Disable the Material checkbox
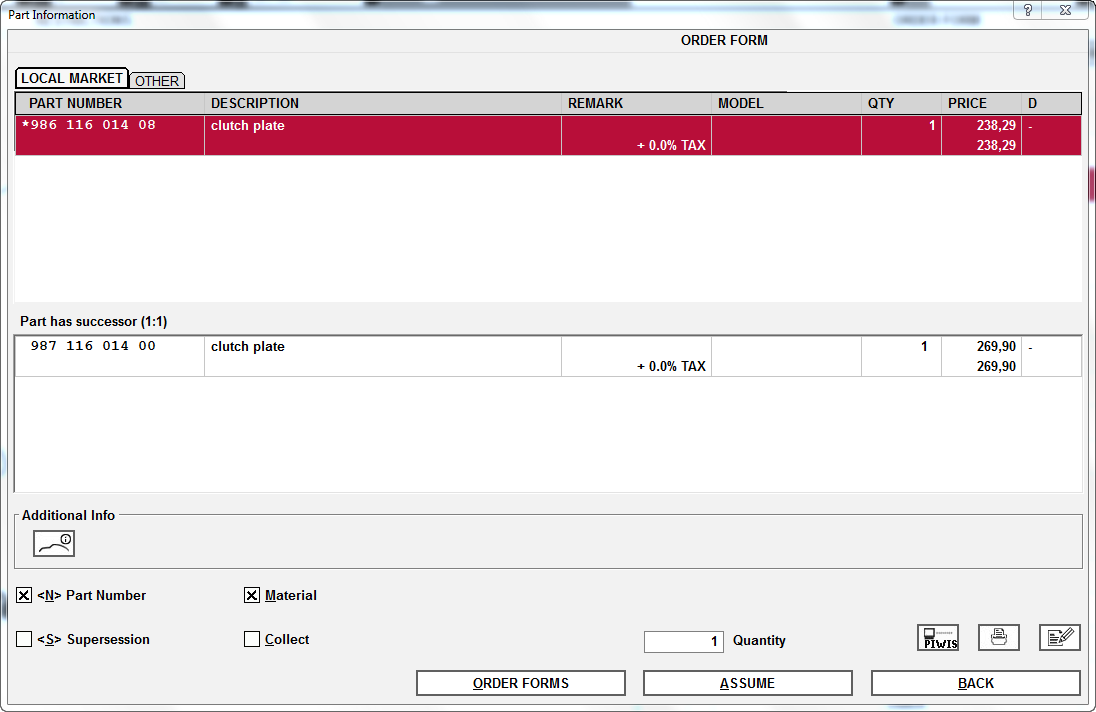The width and height of the screenshot is (1096, 712). click(x=252, y=596)
